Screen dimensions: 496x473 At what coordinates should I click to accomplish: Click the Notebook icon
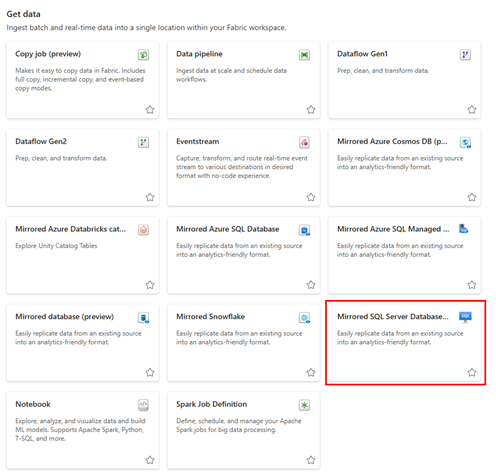[143, 405]
